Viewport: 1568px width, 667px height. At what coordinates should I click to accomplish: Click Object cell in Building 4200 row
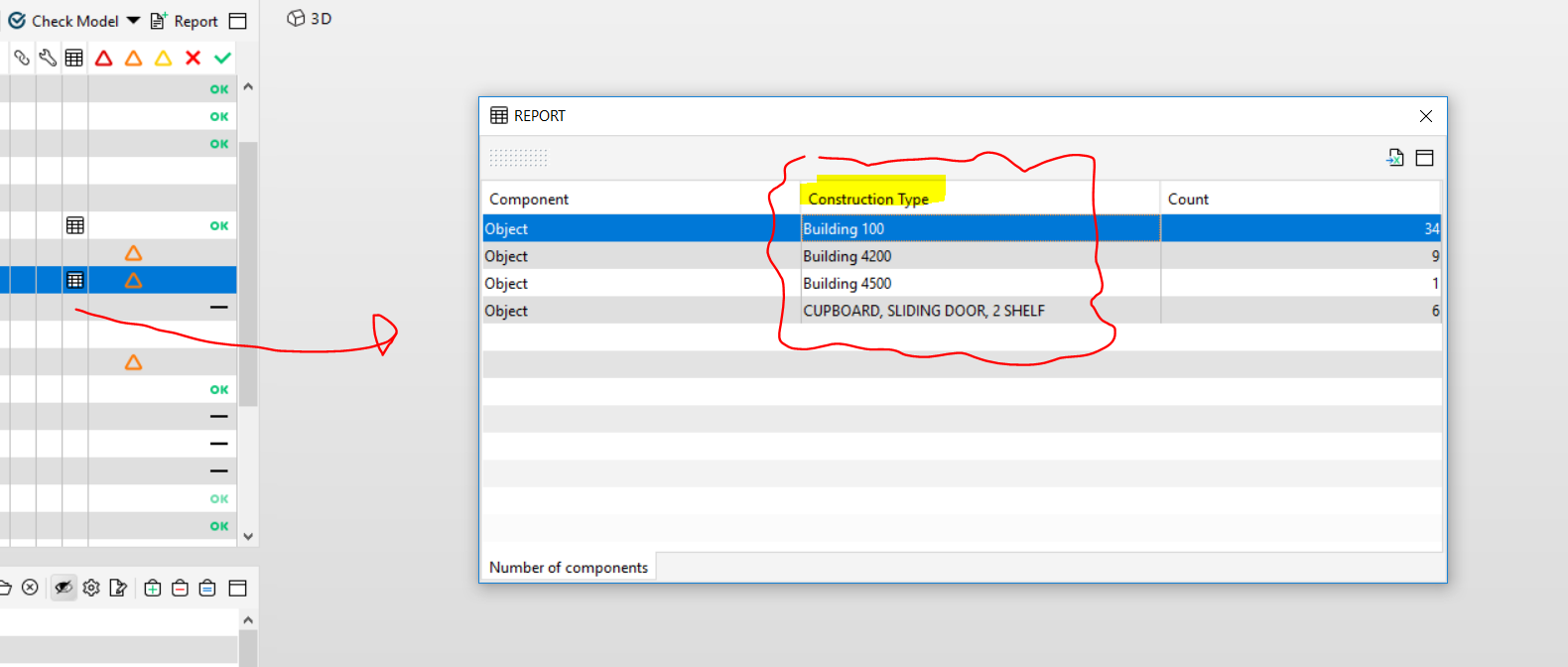pos(641,256)
